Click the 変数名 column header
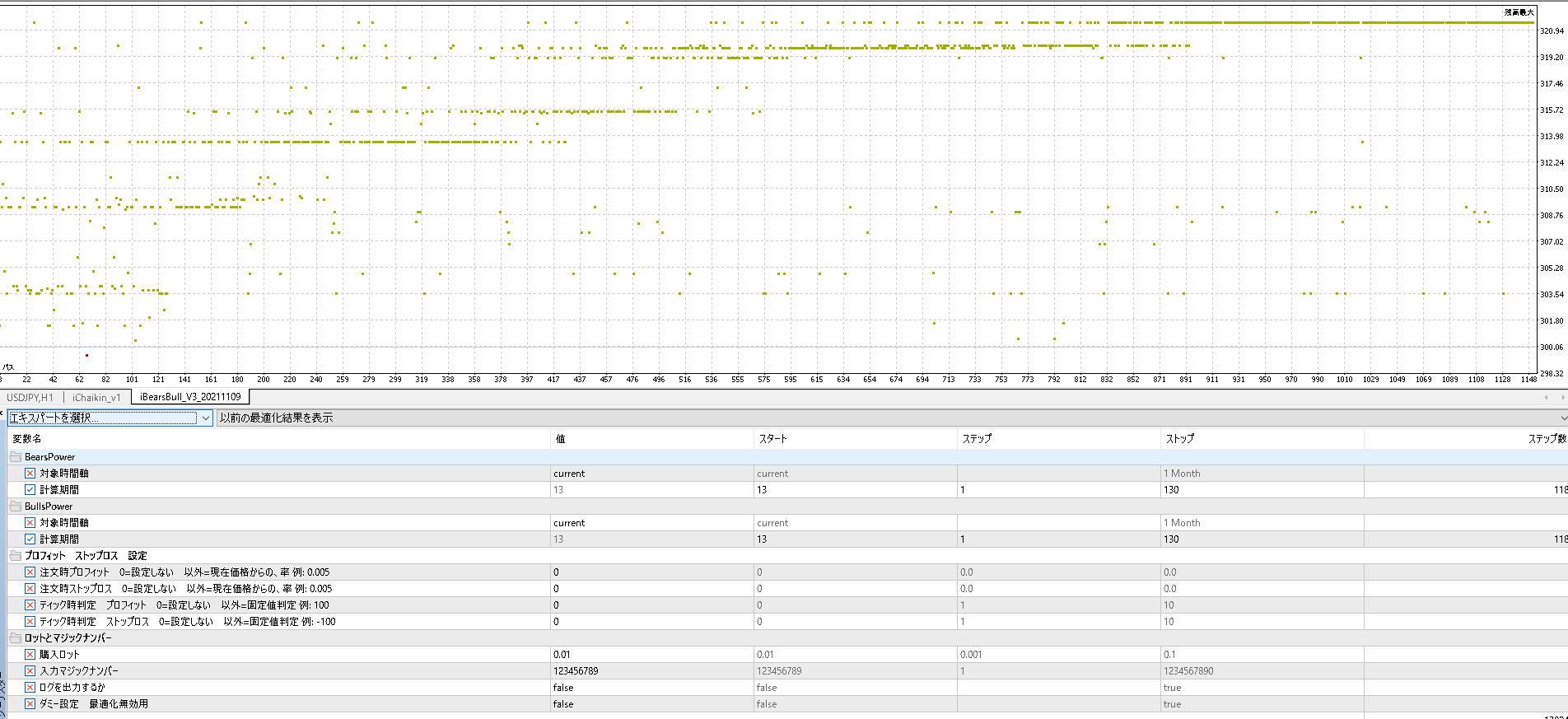Screen dimensions: 1568x719 pos(278,439)
